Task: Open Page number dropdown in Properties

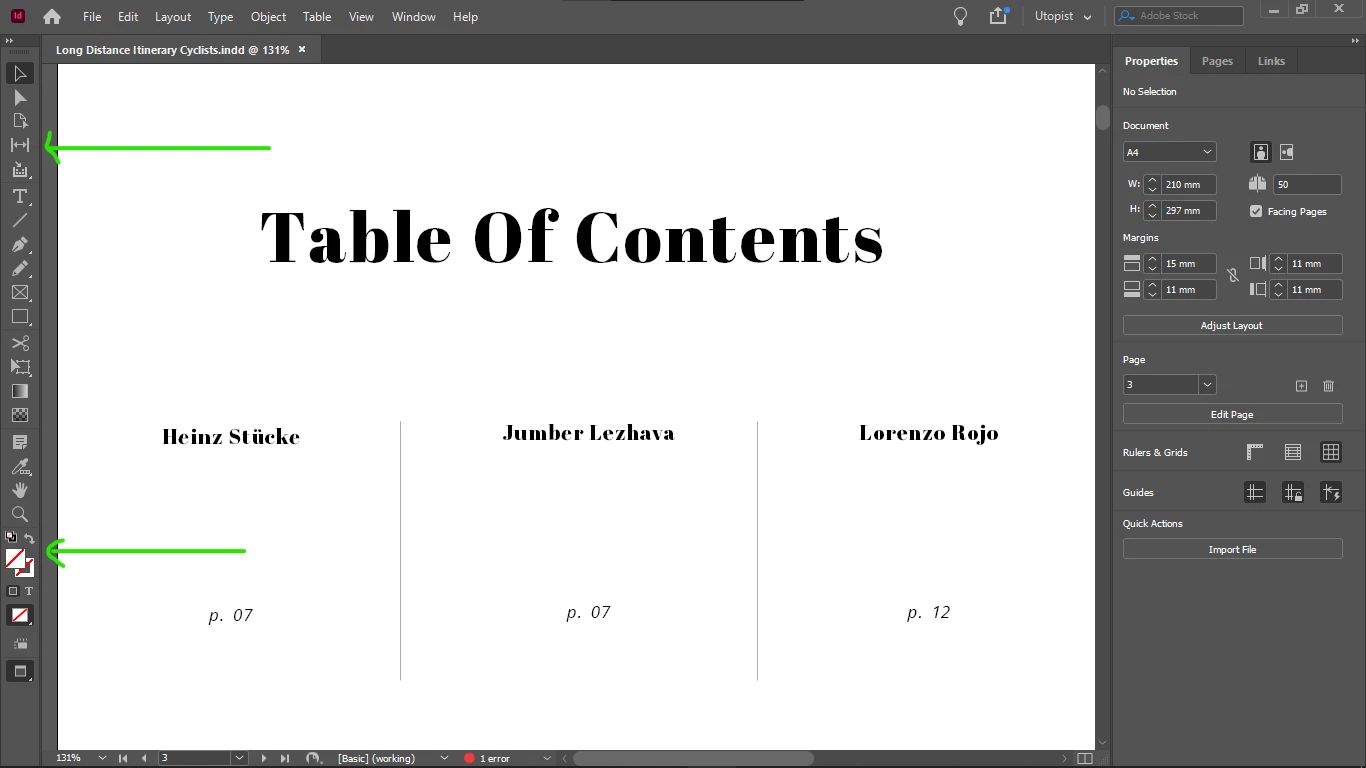Action: [1207, 385]
